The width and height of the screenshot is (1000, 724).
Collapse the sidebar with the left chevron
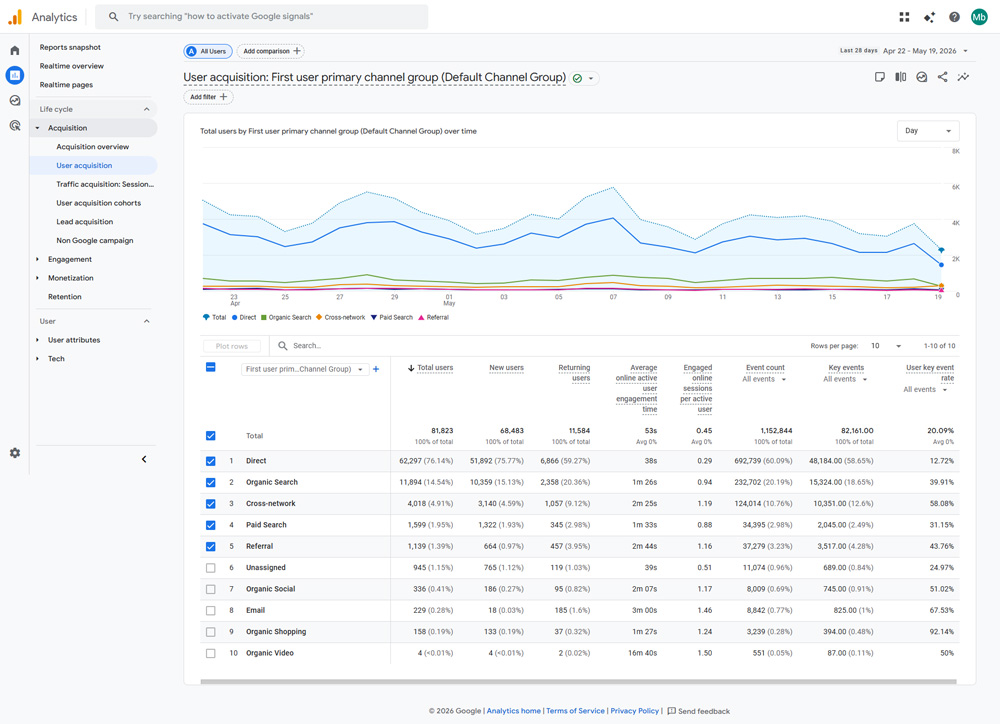click(144, 459)
